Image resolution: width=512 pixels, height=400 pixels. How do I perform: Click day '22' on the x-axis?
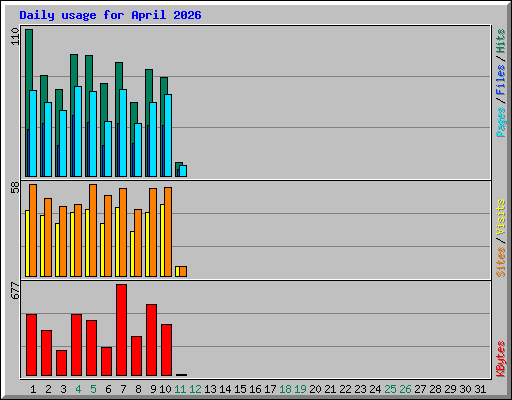pyautogui.click(x=345, y=389)
